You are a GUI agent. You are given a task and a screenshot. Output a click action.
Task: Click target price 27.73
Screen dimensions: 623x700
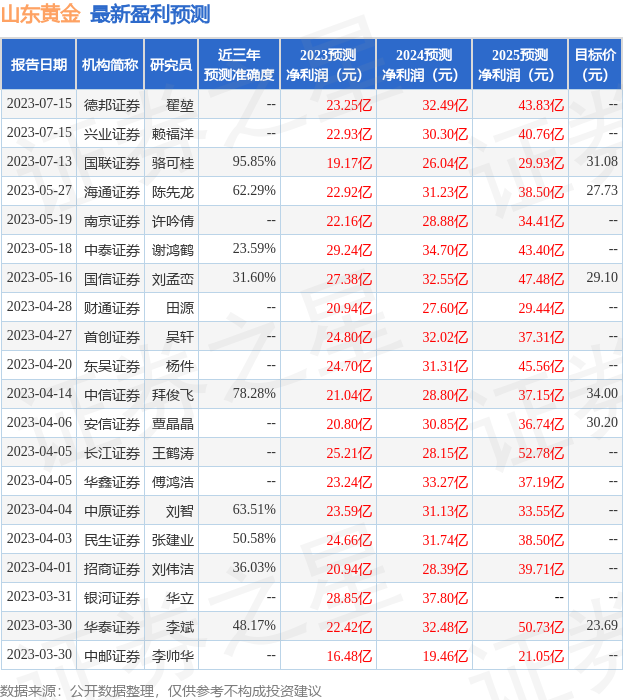[602, 190]
